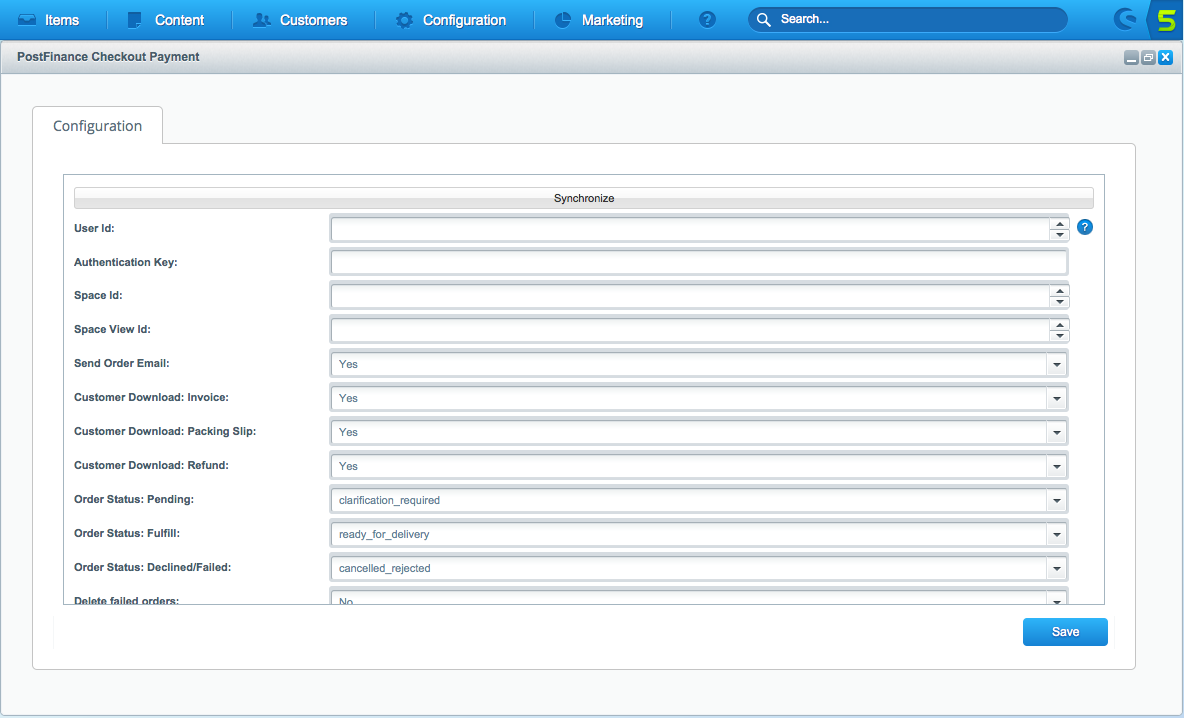Click the Space View Id input field
This screenshot has width=1184, height=718.
coord(690,330)
